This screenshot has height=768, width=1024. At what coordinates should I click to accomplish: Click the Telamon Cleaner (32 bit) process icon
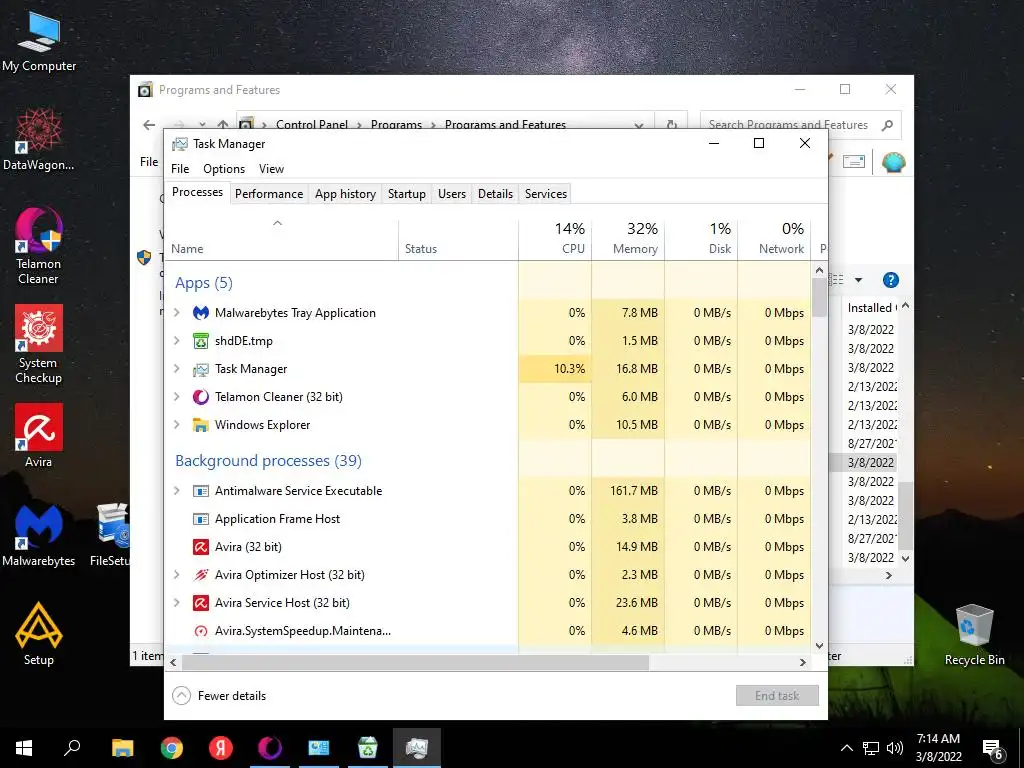coord(200,397)
